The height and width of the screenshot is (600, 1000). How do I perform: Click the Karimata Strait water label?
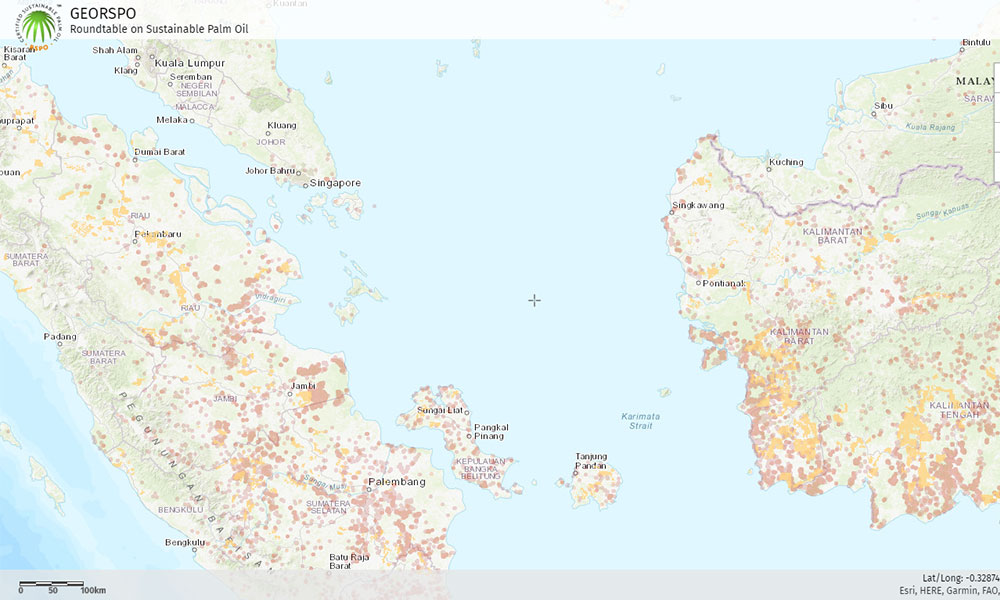coord(641,421)
